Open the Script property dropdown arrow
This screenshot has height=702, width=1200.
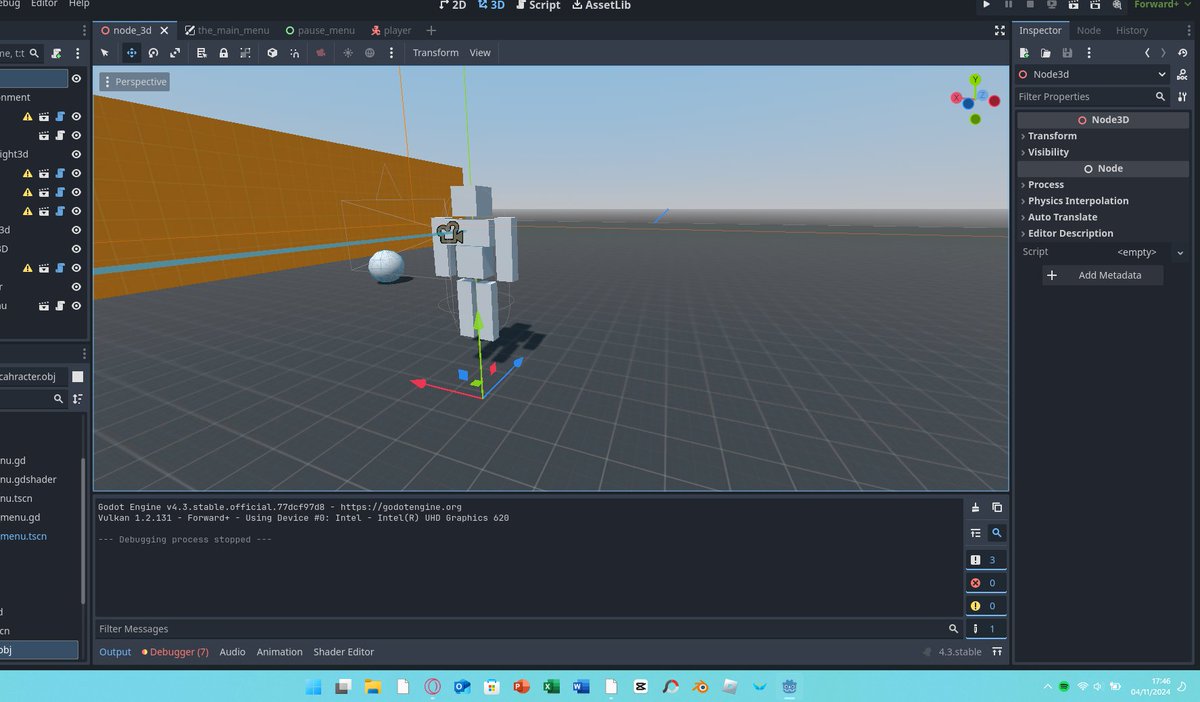(1180, 253)
